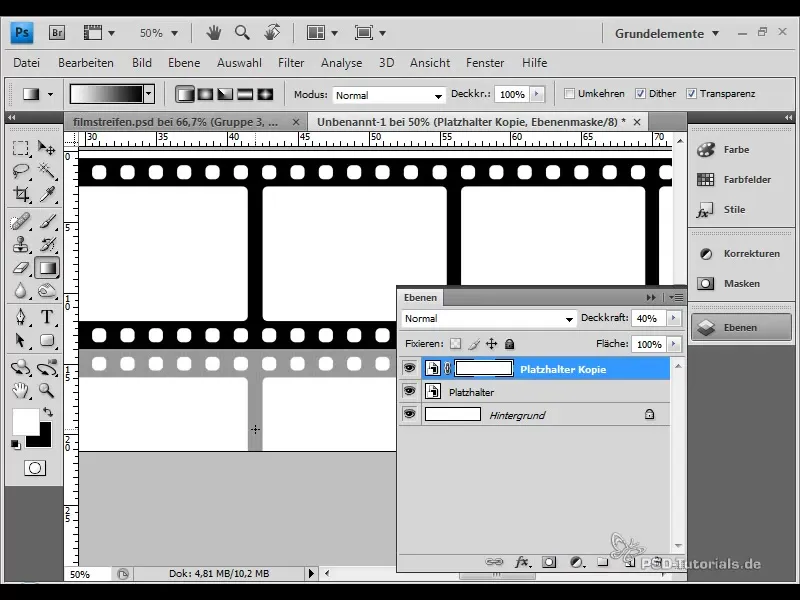The height and width of the screenshot is (600, 800).
Task: Select the Healing Brush tool
Action: click(20, 222)
